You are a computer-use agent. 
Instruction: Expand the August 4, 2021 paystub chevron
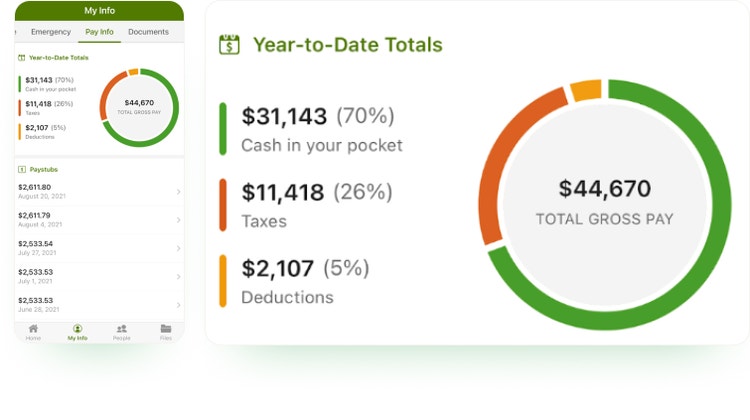[178, 220]
